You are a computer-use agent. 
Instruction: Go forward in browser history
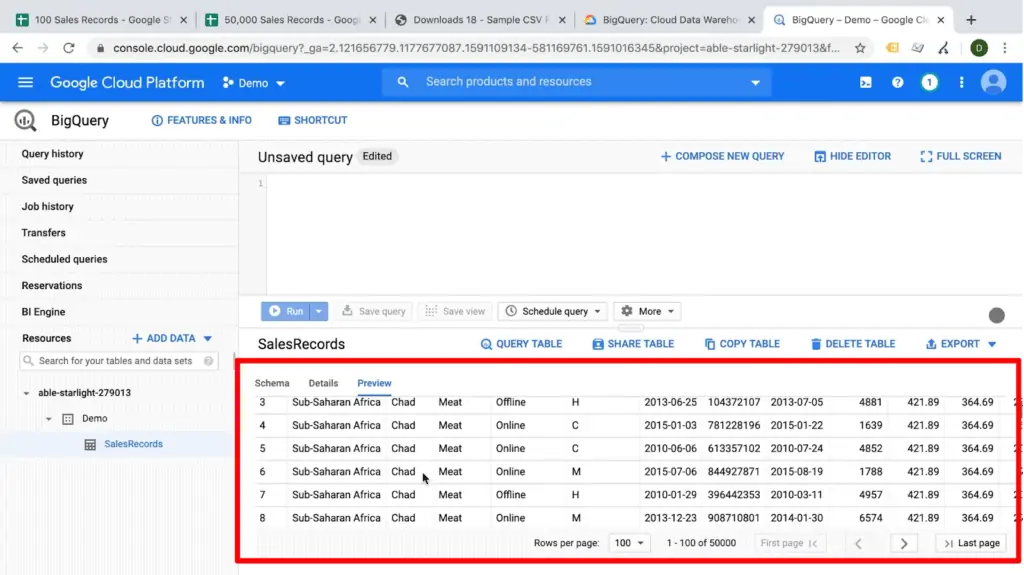tap(43, 48)
